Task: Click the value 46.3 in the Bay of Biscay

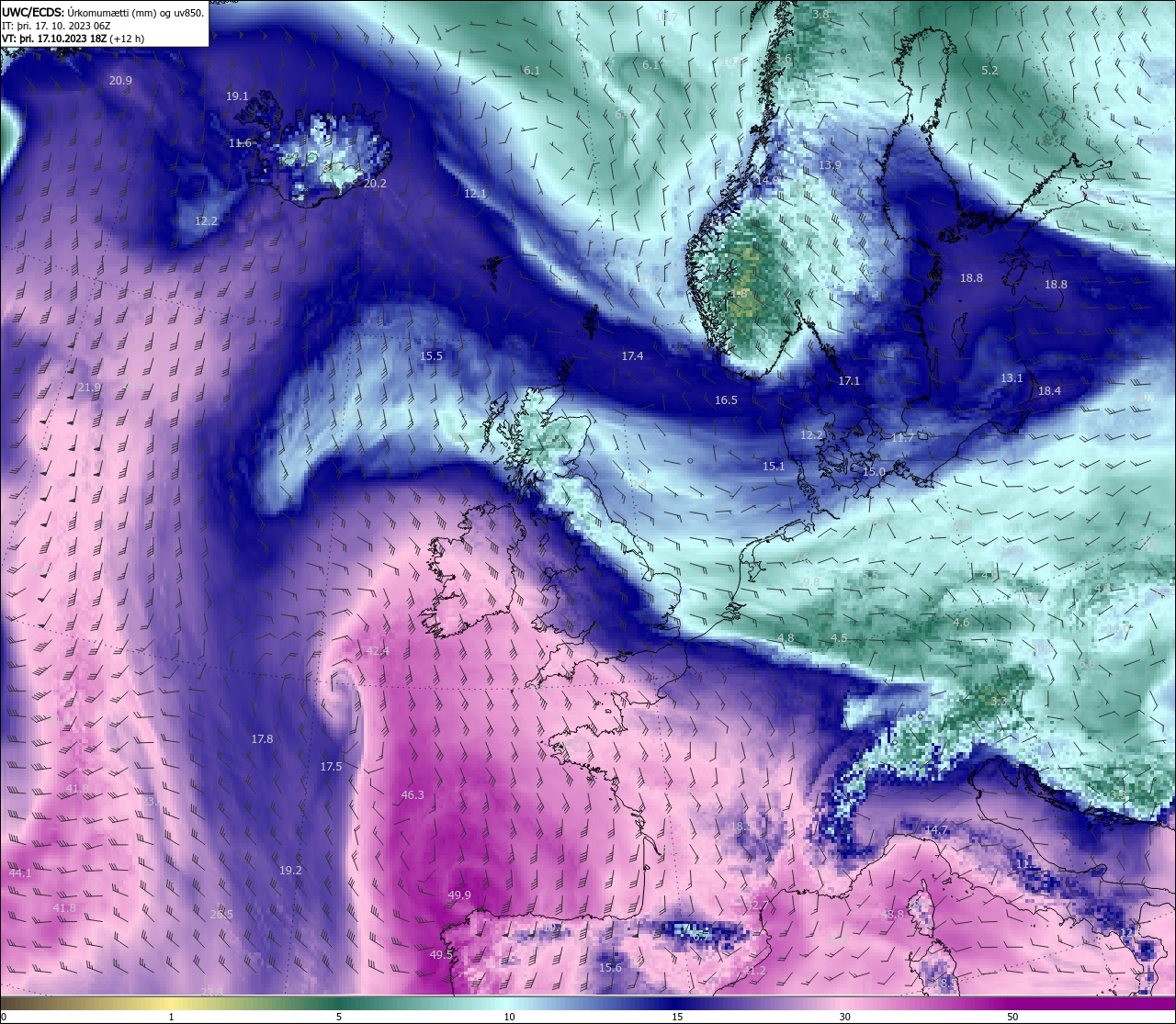Action: 413,795
